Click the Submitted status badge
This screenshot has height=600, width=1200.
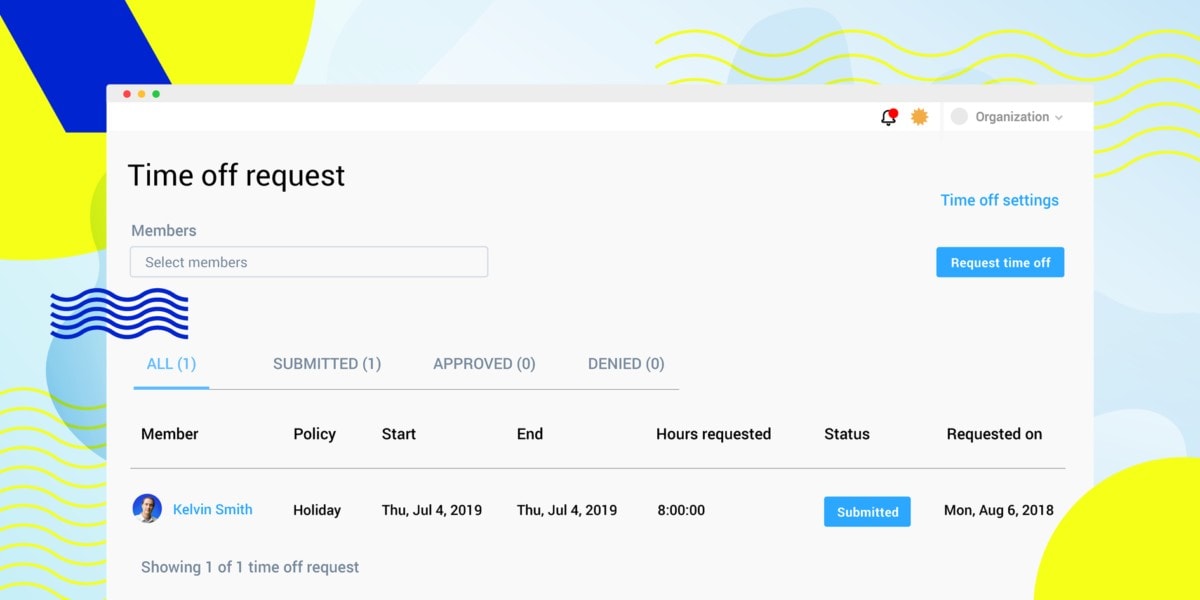pyautogui.click(x=866, y=511)
